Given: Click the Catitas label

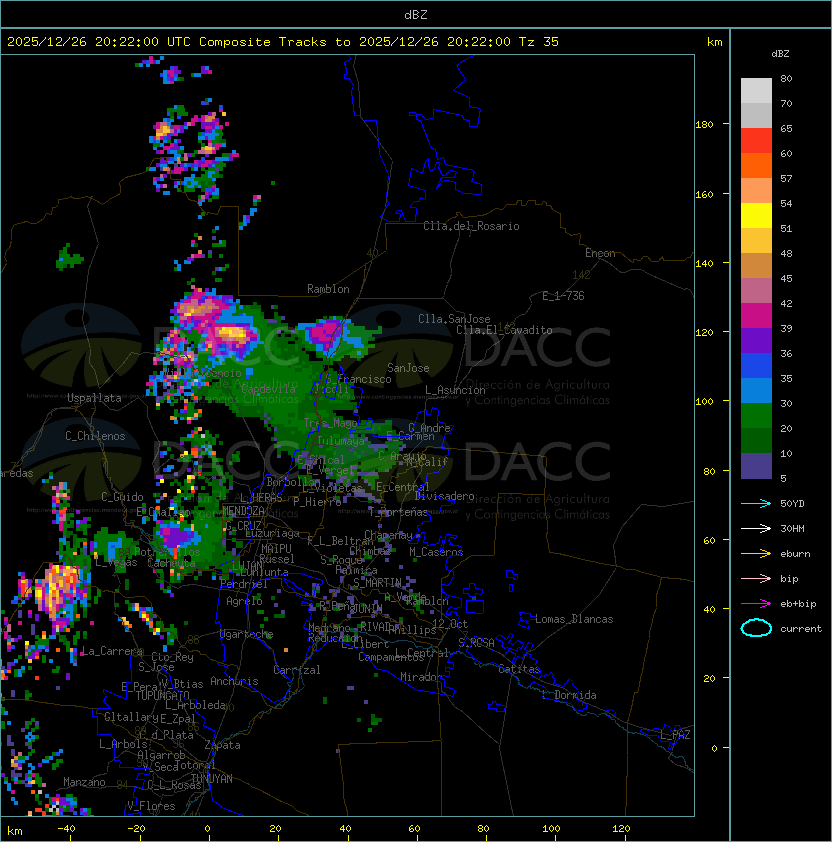Looking at the screenshot, I should pyautogui.click(x=519, y=669).
